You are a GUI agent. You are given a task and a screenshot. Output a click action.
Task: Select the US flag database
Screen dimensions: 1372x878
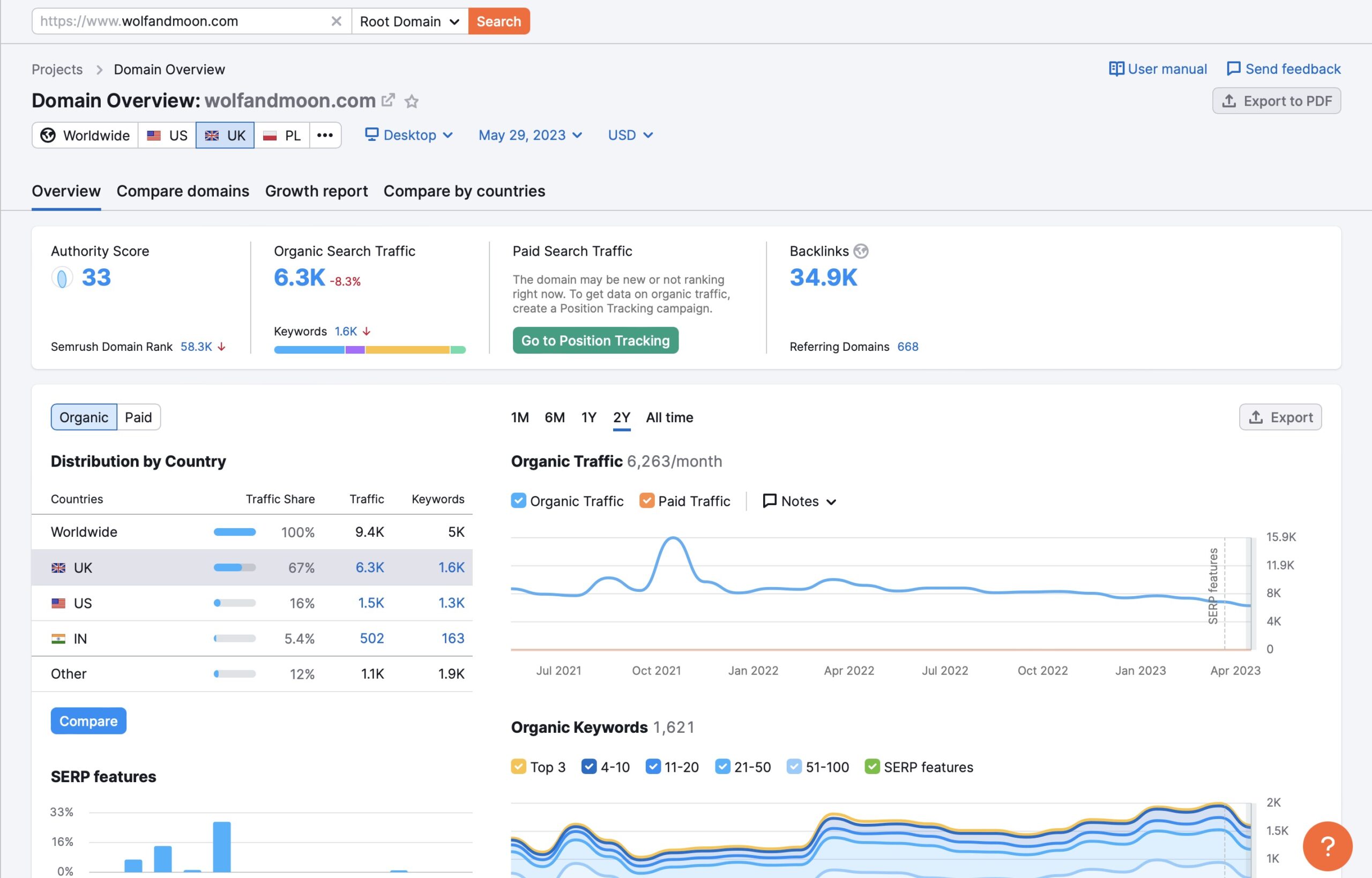coord(167,135)
